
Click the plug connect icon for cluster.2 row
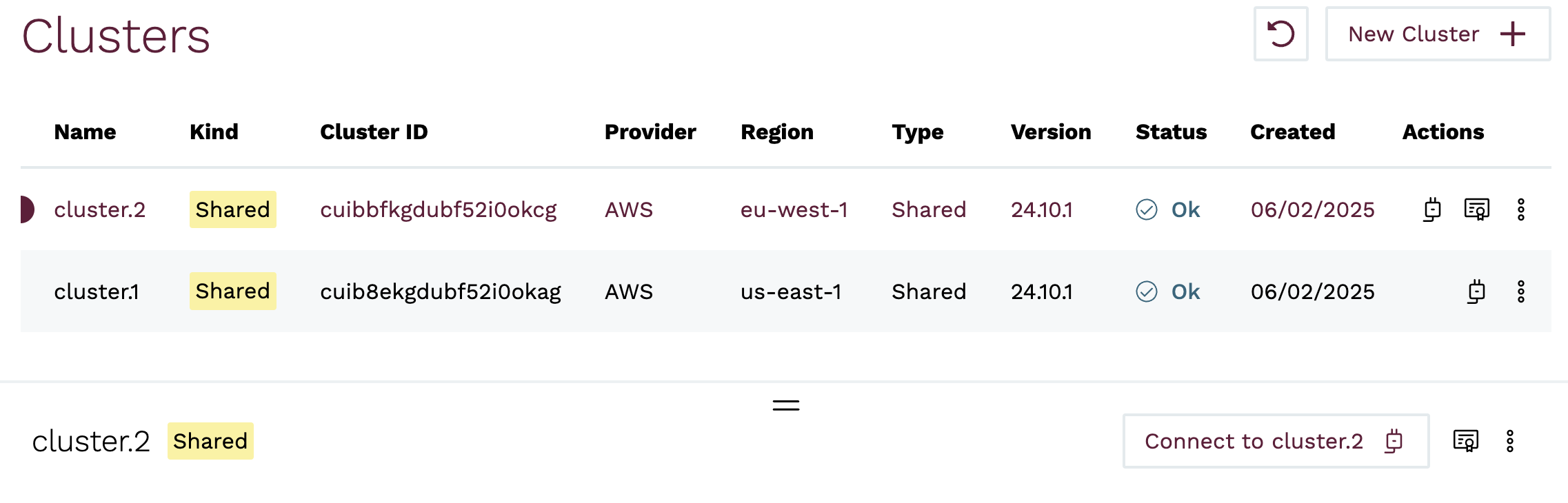pos(1432,209)
